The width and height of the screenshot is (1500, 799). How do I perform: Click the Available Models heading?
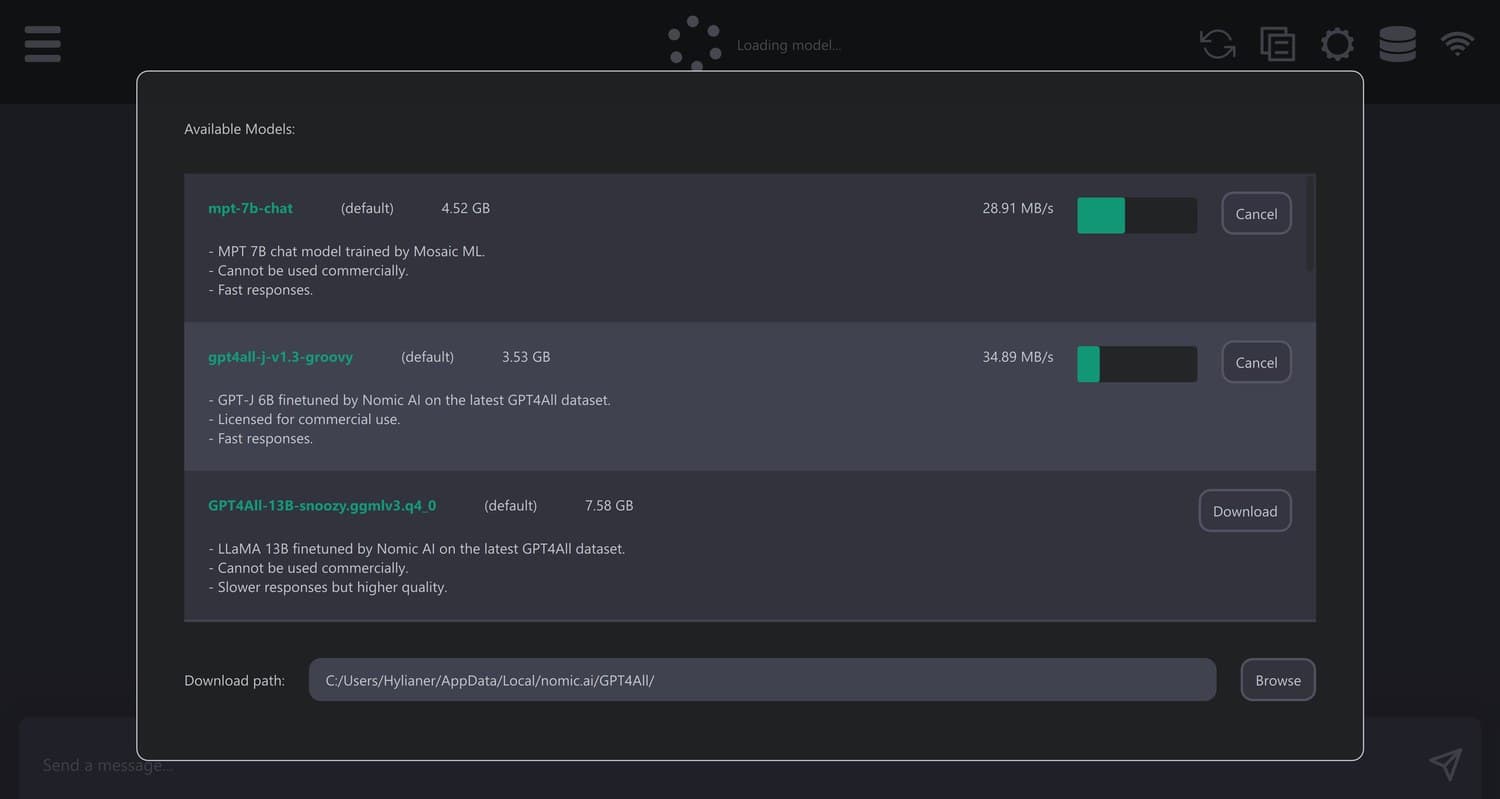coord(240,129)
